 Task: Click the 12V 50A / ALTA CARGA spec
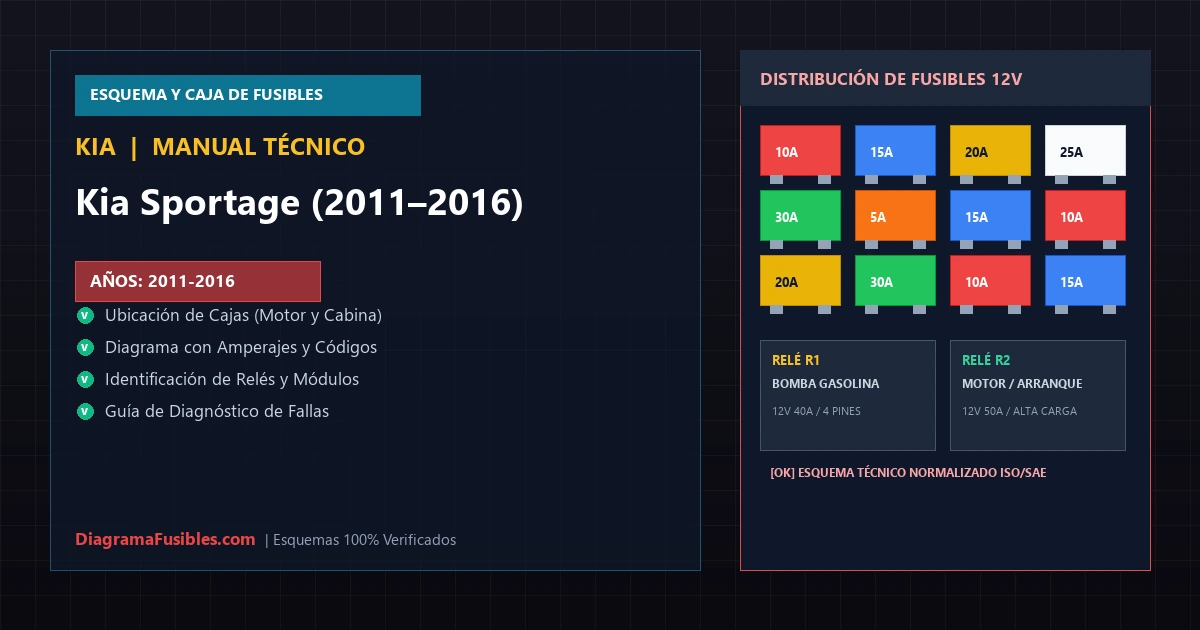(x=1019, y=411)
